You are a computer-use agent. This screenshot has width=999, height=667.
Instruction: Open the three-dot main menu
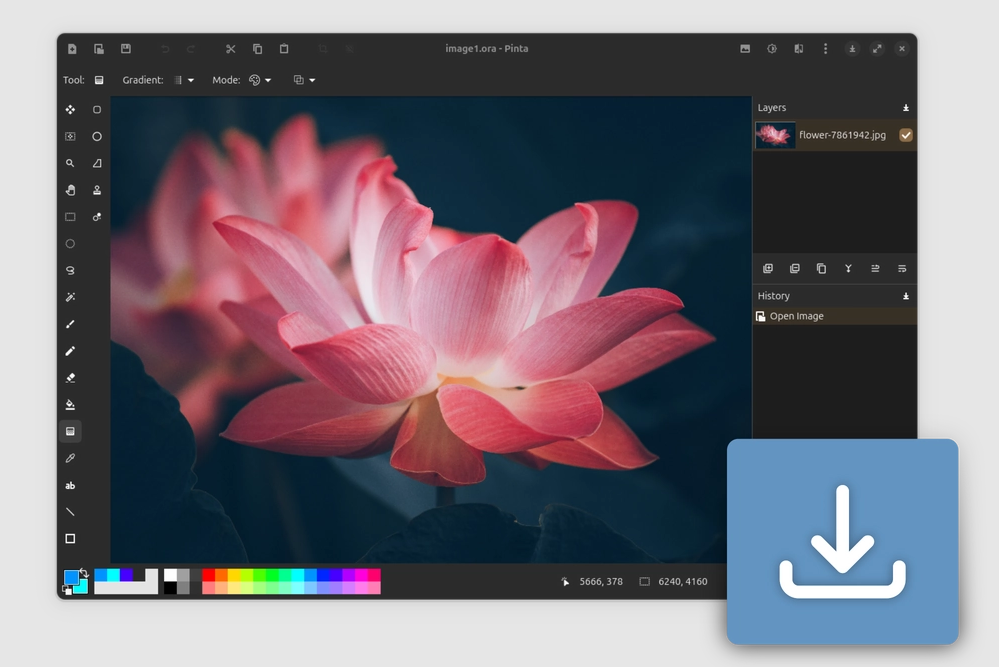click(x=825, y=49)
